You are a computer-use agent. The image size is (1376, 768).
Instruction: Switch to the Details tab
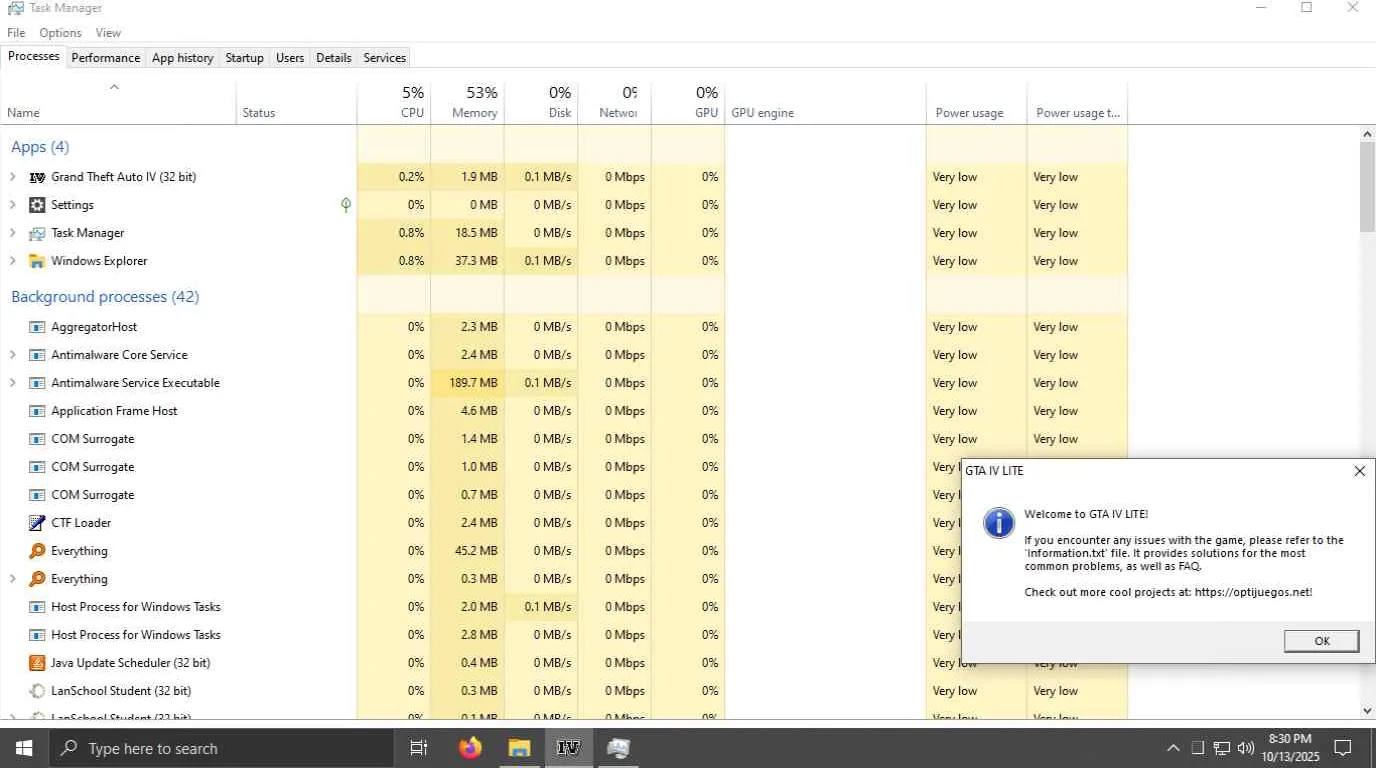333,58
